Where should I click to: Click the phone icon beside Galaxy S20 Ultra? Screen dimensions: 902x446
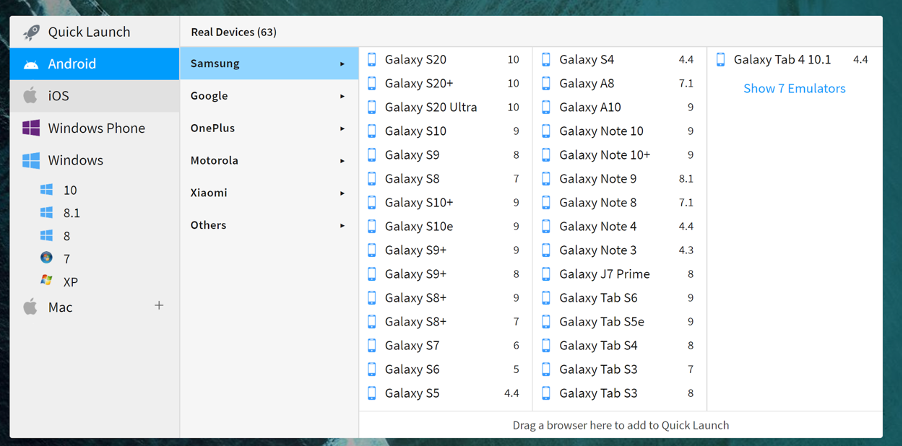point(372,107)
